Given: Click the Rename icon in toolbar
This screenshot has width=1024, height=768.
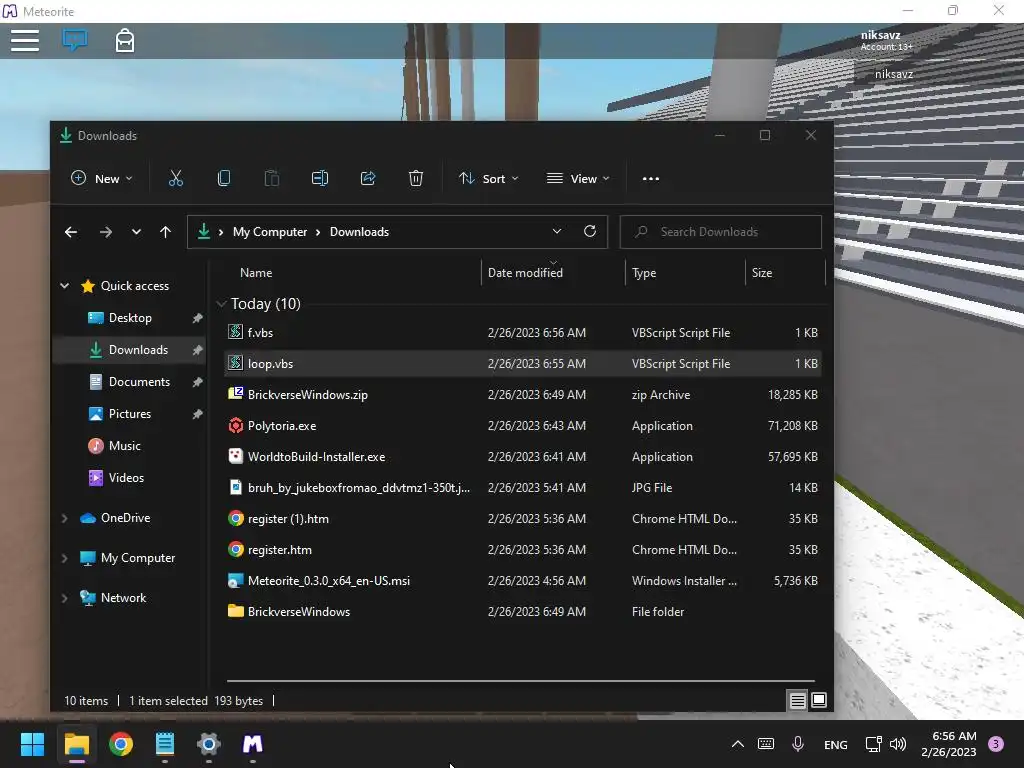Looking at the screenshot, I should [320, 178].
